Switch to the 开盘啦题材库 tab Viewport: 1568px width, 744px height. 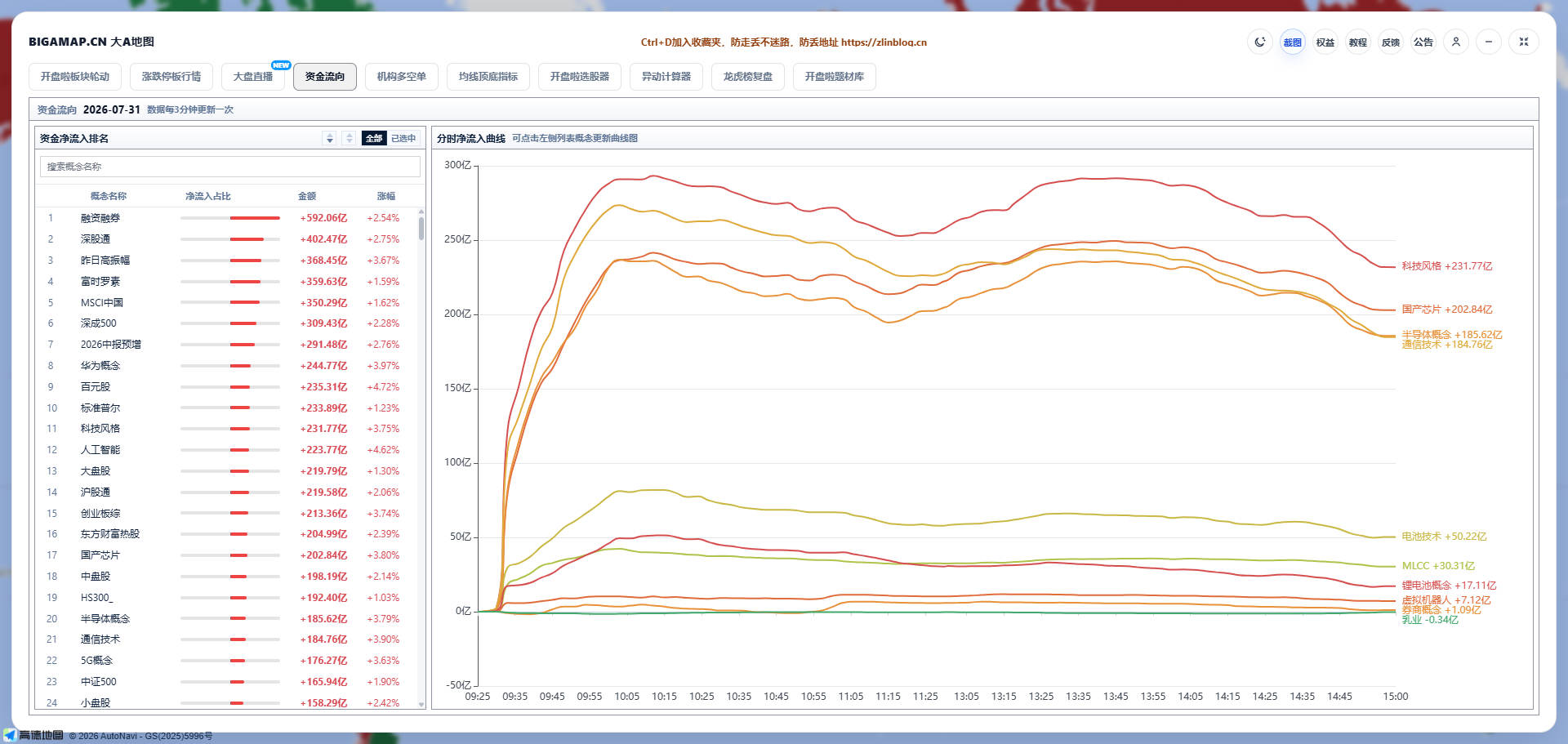pyautogui.click(x=835, y=77)
